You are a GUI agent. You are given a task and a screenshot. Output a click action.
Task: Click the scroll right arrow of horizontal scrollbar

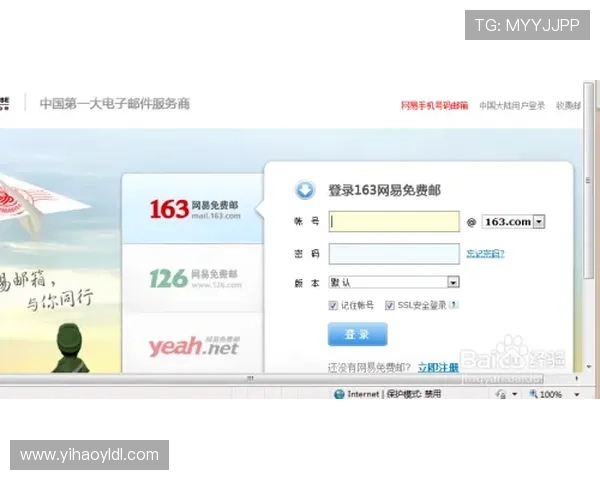tap(577, 379)
